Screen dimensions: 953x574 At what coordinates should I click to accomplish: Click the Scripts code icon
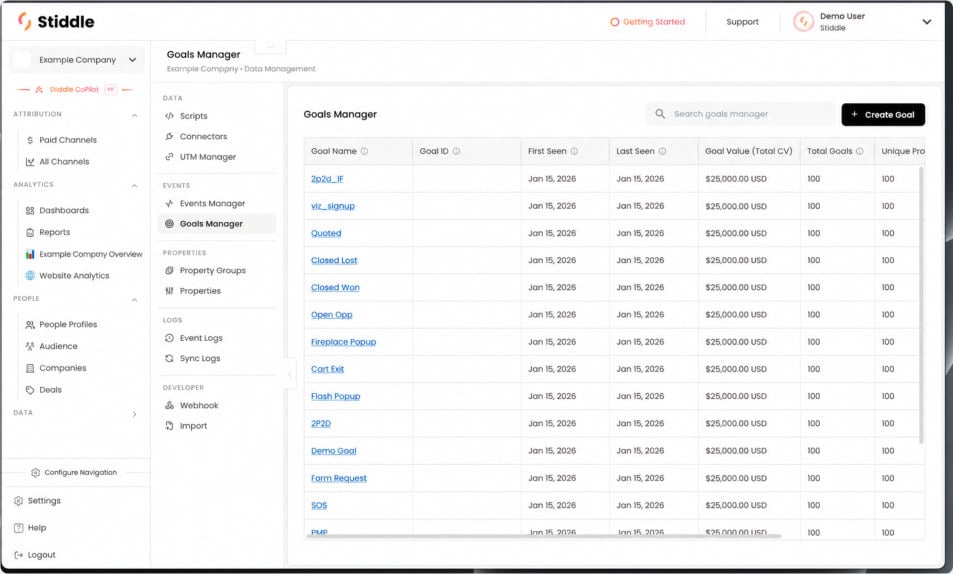point(170,116)
